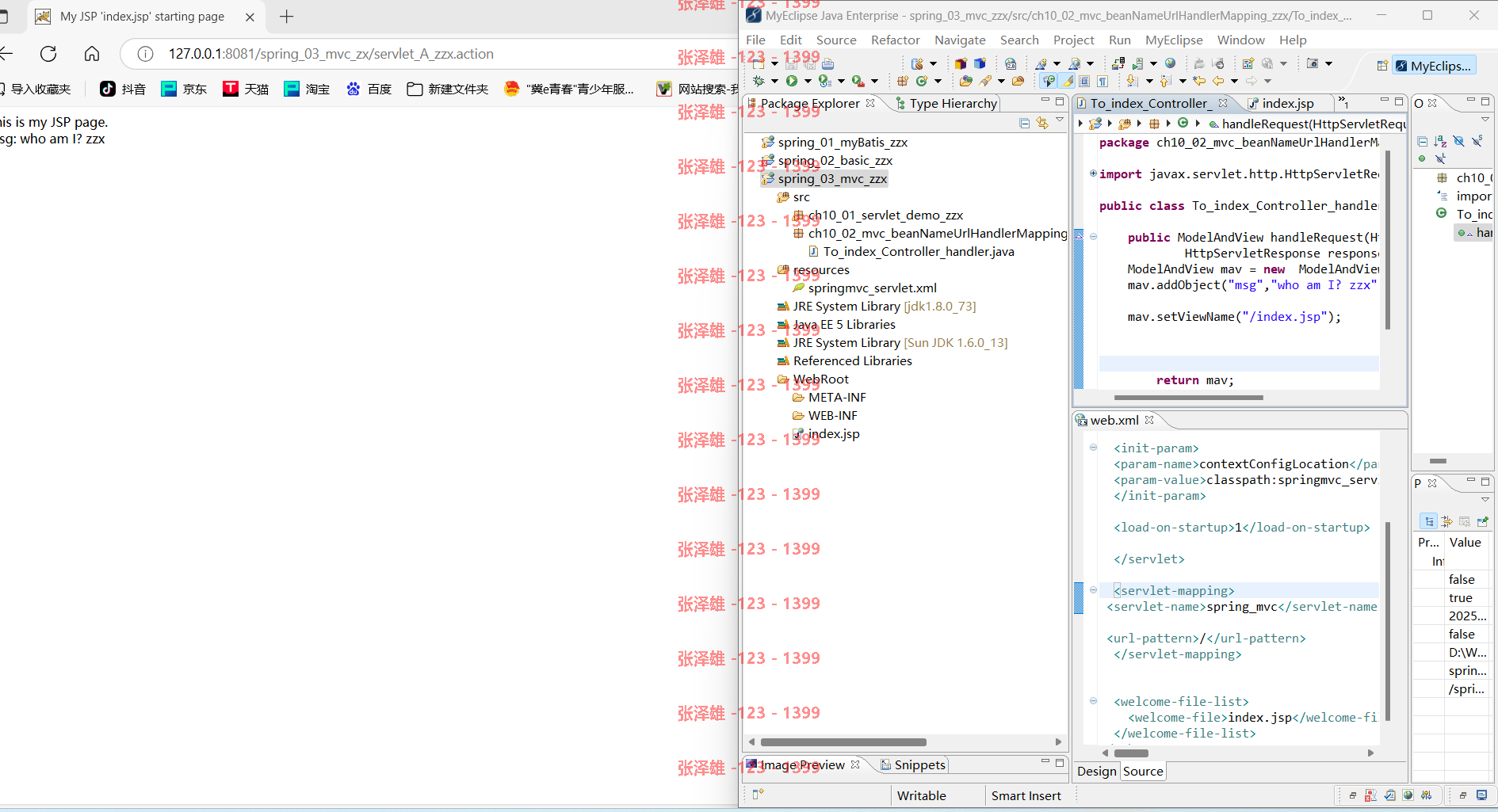Select index.jsp in WebRoot folder
Screen dimensions: 1498x812
(x=827, y=433)
